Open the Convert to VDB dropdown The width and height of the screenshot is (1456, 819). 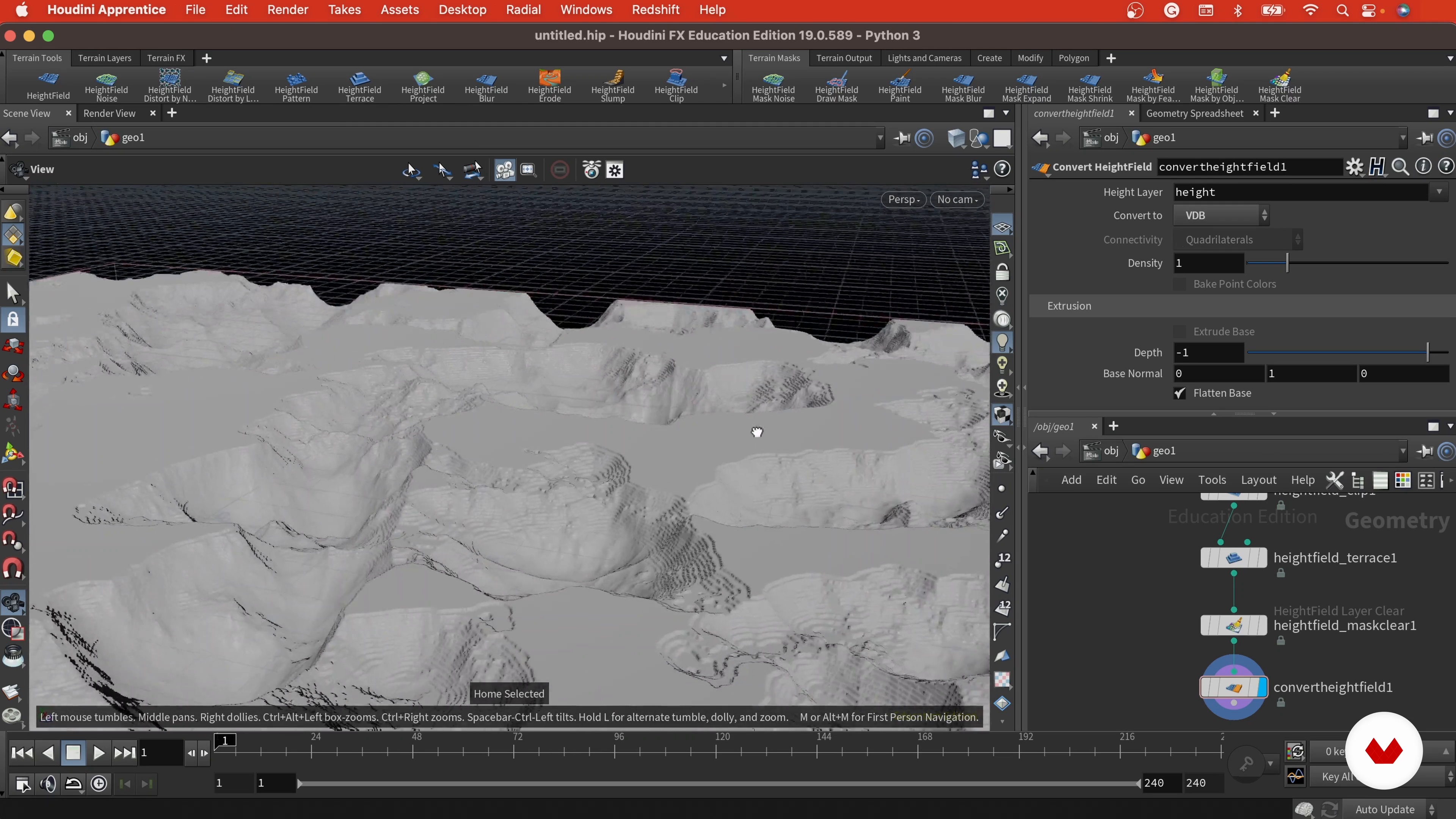[x=1221, y=215]
